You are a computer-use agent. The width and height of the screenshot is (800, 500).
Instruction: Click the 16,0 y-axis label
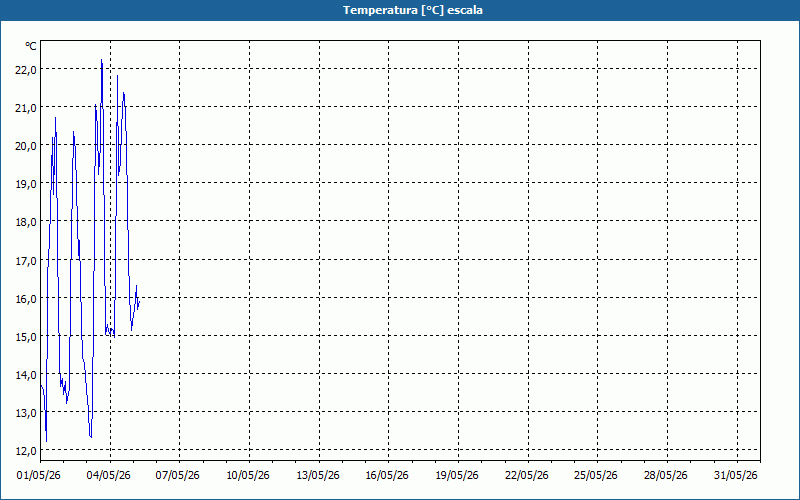click(x=26, y=299)
